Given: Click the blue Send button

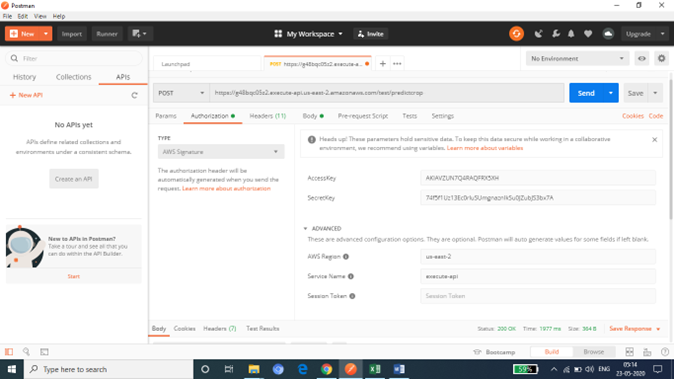Looking at the screenshot, I should click(586, 93).
